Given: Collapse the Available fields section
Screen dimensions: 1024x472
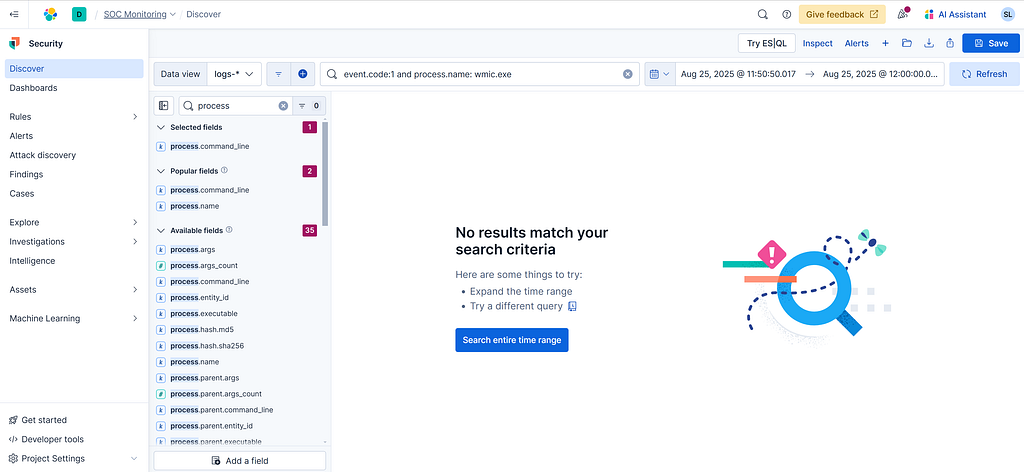Looking at the screenshot, I should tap(162, 231).
